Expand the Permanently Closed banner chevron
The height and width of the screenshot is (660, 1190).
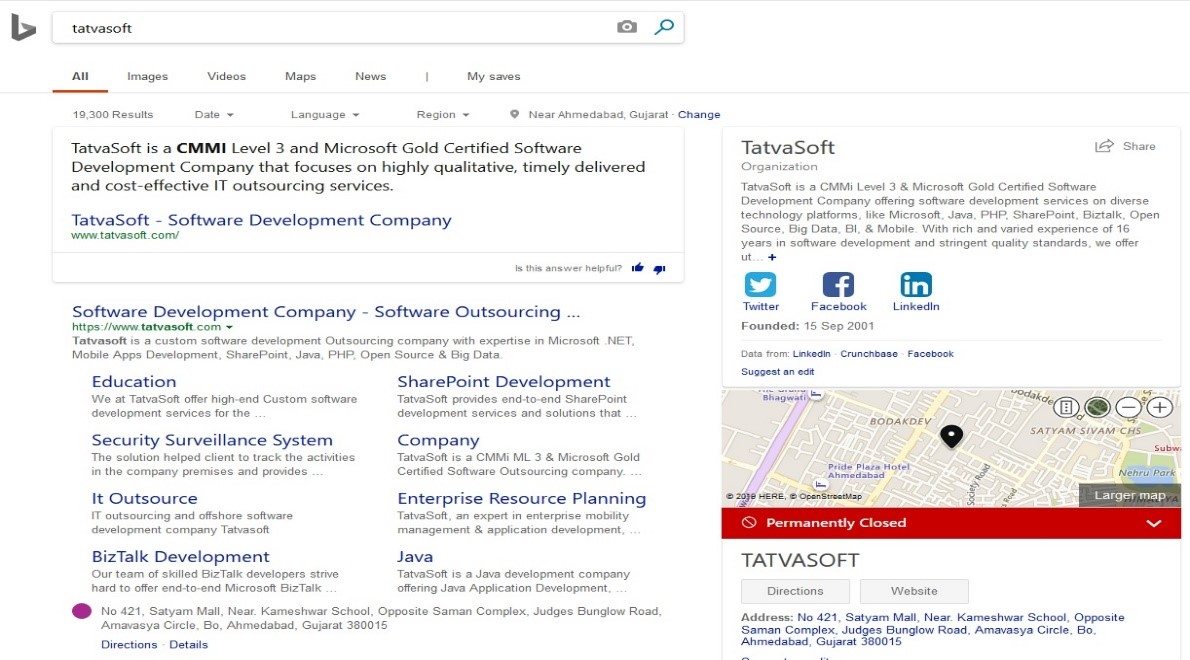[x=1154, y=523]
